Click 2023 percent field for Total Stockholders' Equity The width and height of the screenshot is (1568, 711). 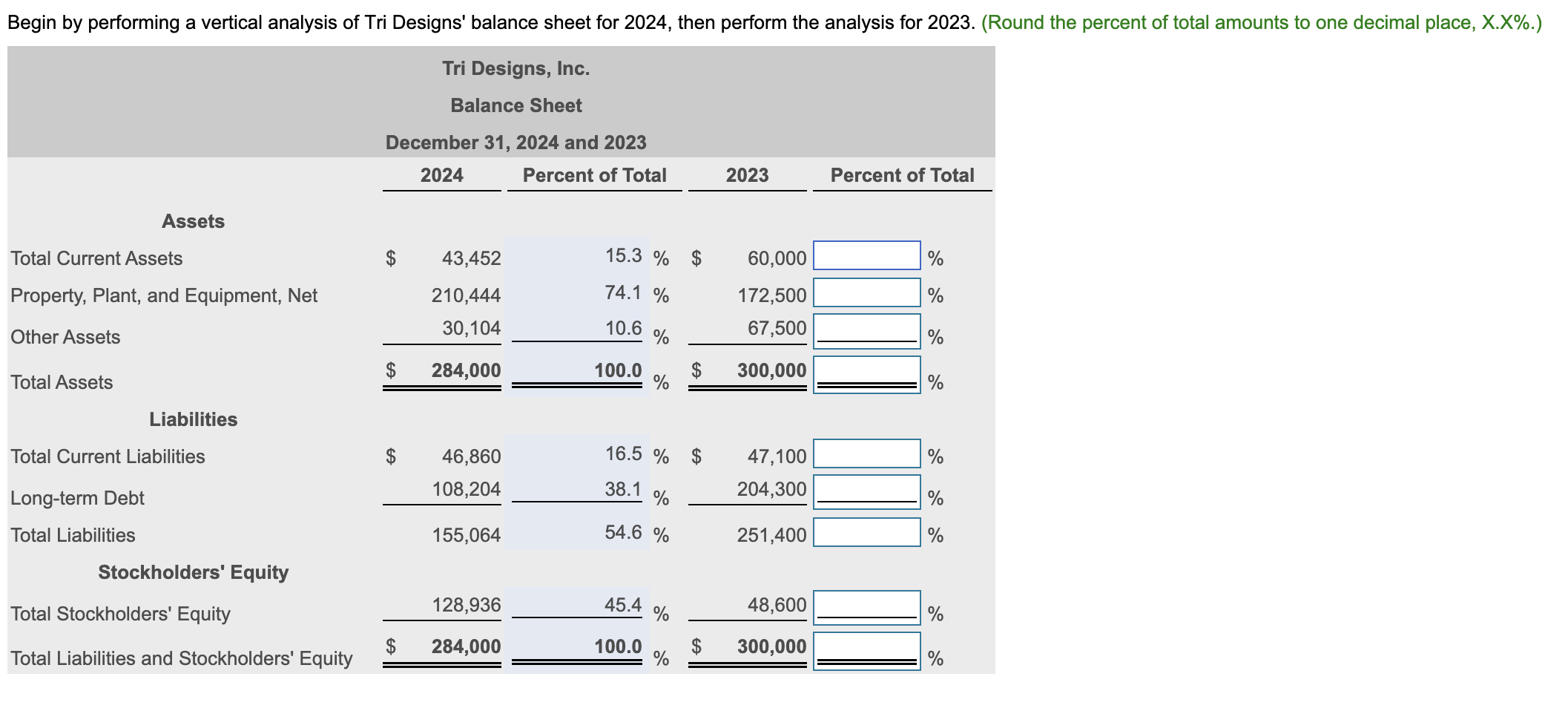tap(867, 608)
